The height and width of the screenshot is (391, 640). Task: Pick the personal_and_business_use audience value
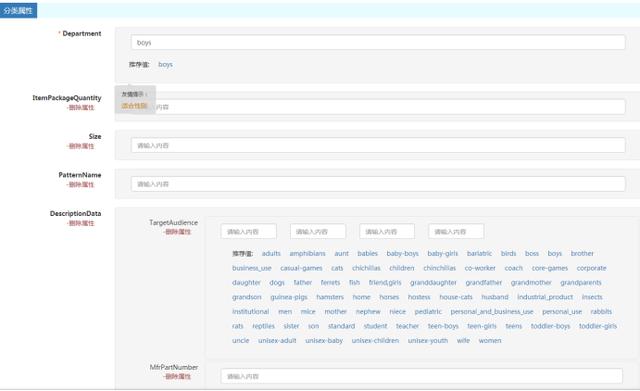[492, 311]
